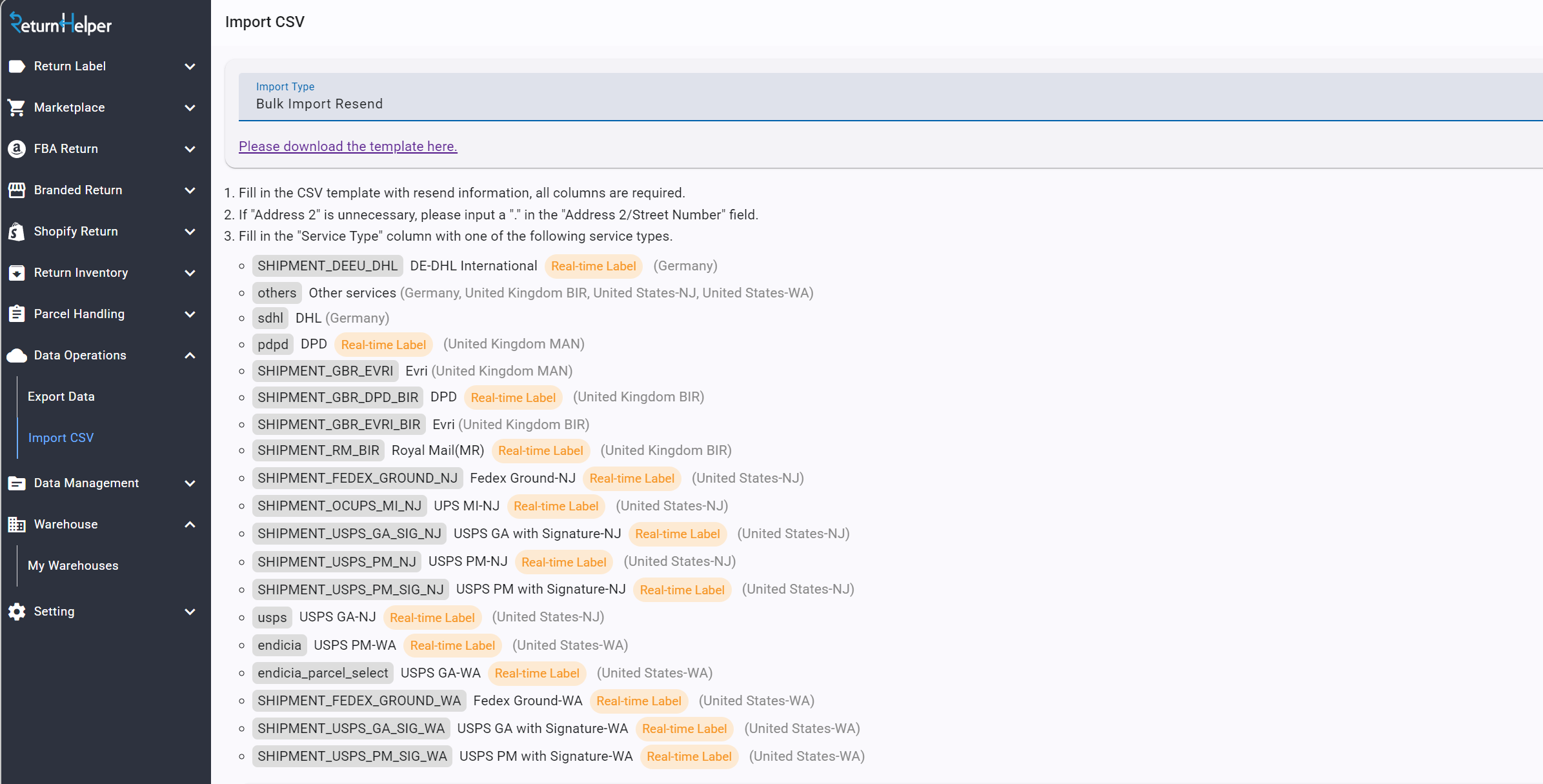Select the Import CSV submenu item

coord(61,438)
